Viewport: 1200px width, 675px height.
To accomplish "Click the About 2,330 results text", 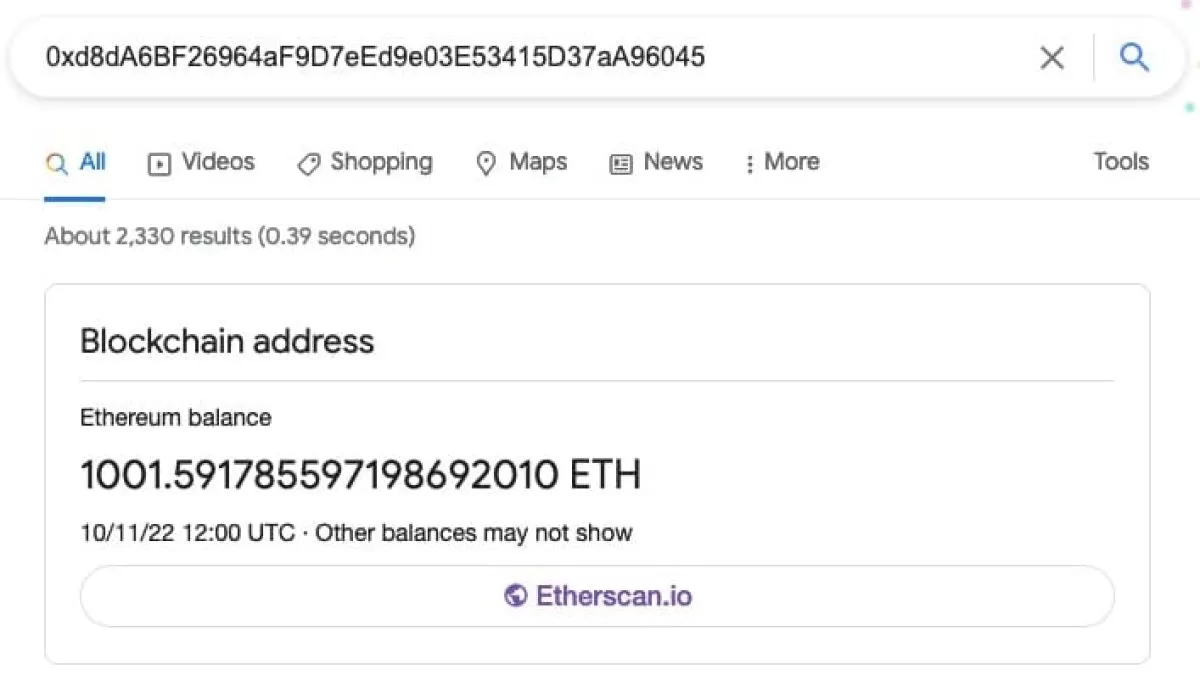I will (229, 237).
